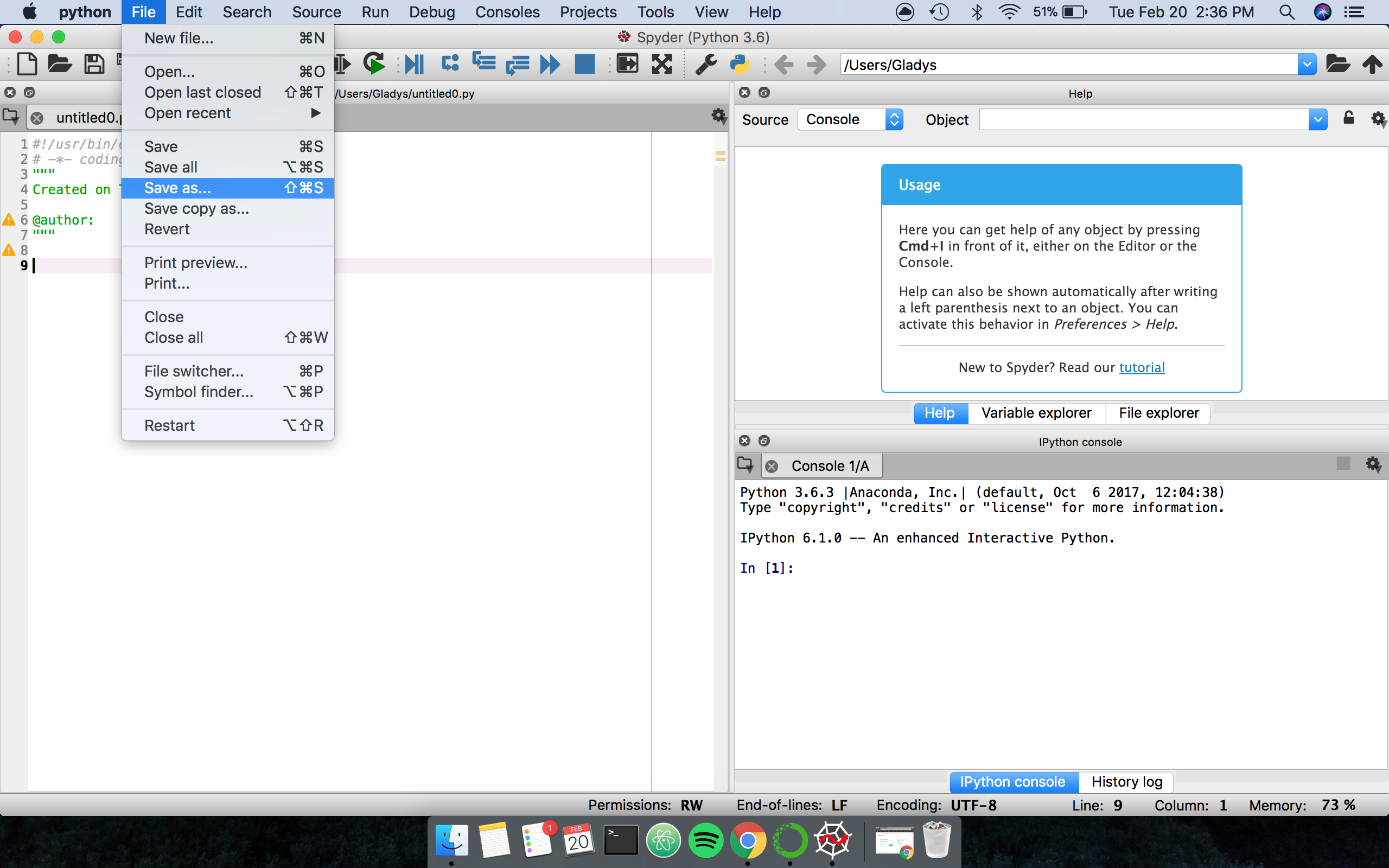Click the Continue execution double-arrow icon
Viewport: 1389px width, 868px height.
[550, 63]
